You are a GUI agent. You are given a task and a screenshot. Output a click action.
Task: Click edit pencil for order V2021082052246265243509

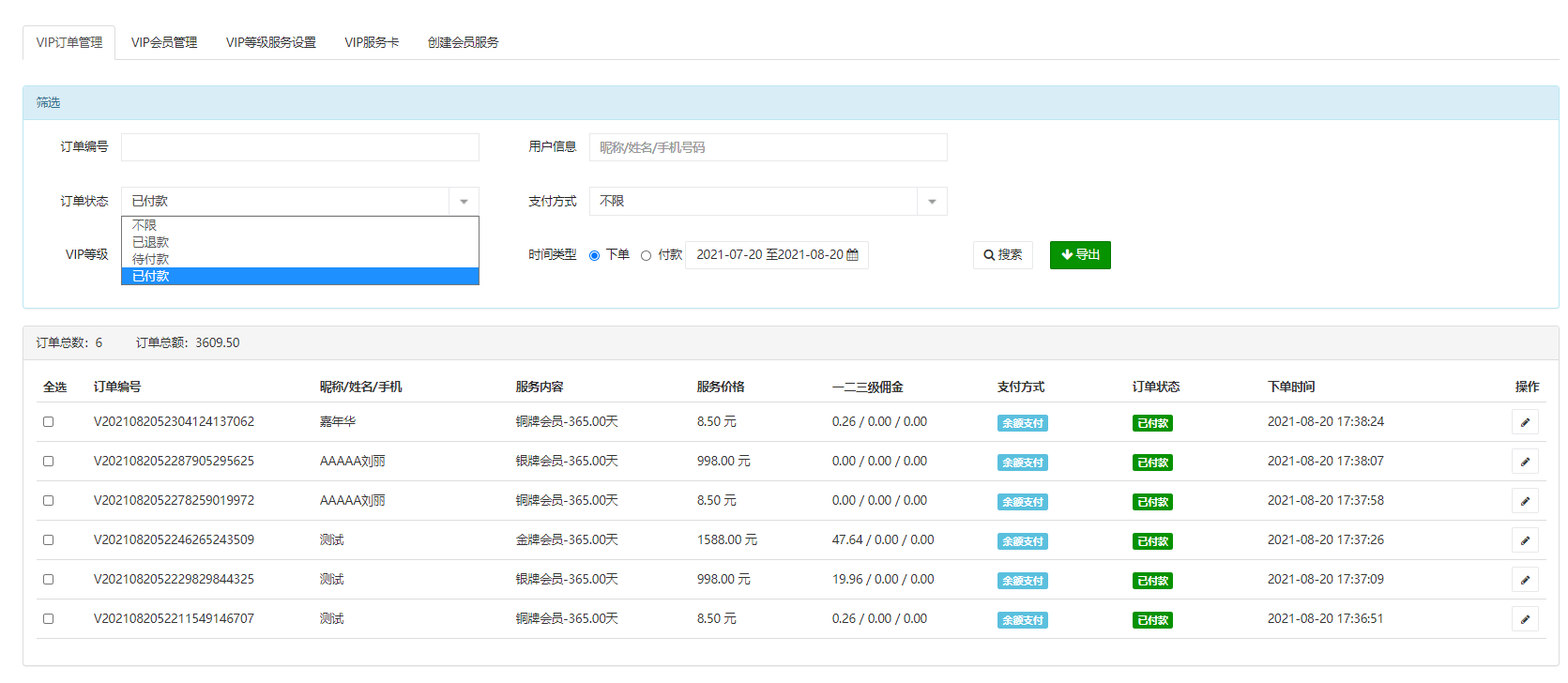coord(1525,540)
